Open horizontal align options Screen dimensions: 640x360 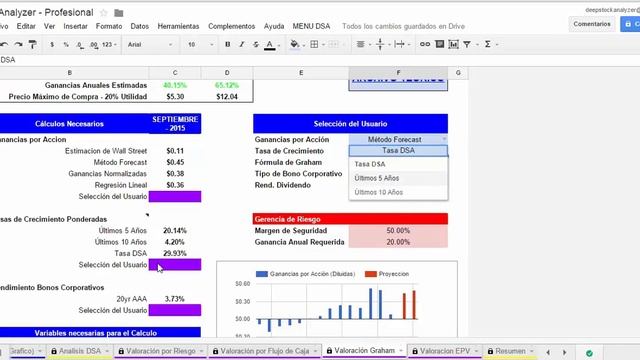point(360,44)
